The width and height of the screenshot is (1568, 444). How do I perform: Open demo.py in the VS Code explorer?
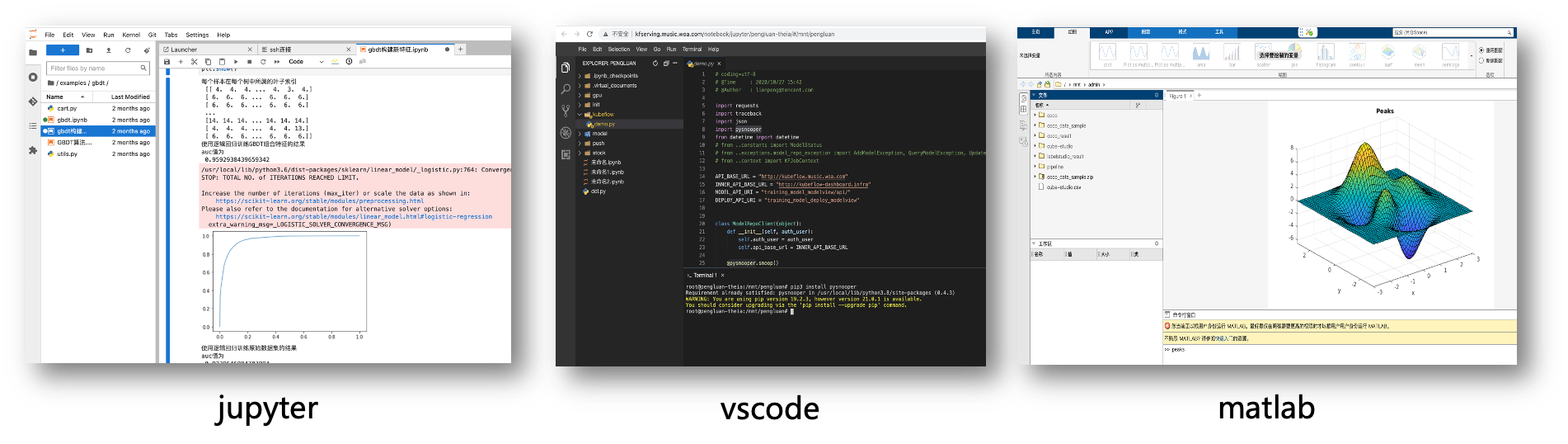tap(604, 125)
